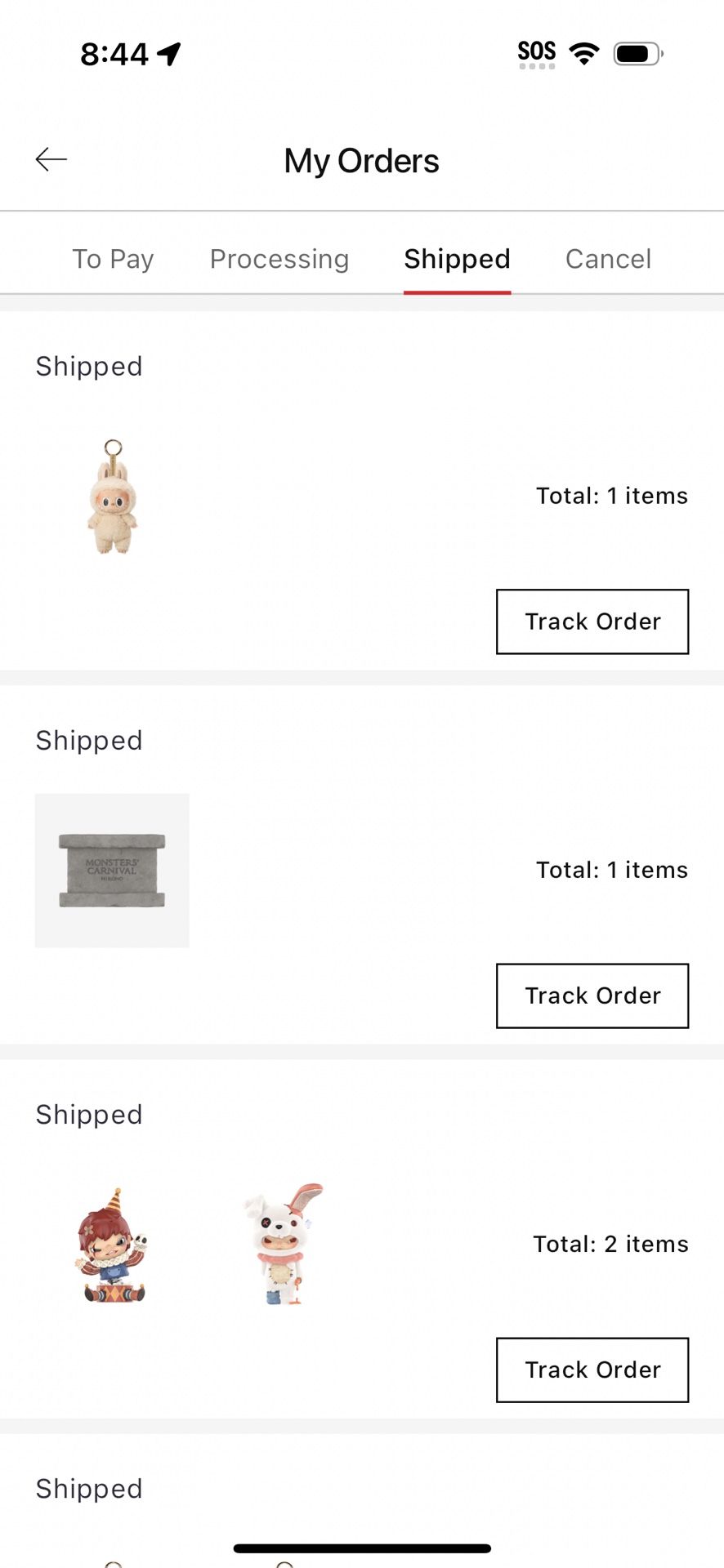724x1568 pixels.
Task: Switch to the Cancel tab
Action: [x=608, y=259]
